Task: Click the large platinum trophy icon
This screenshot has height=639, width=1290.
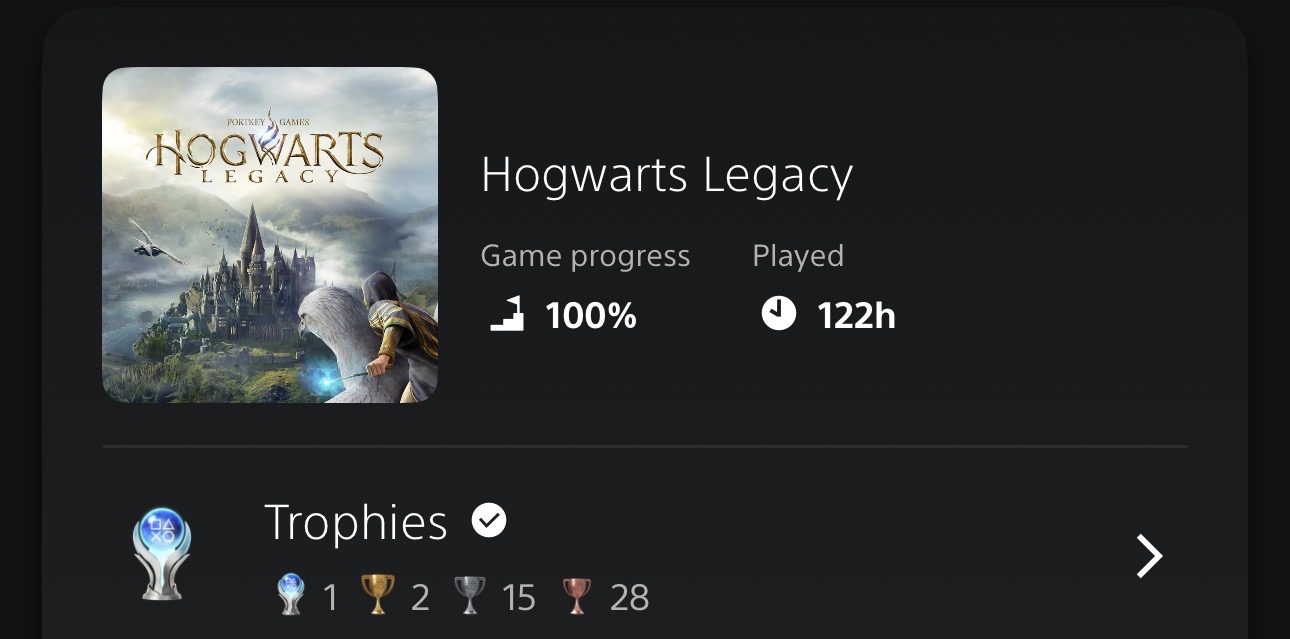Action: 161,554
